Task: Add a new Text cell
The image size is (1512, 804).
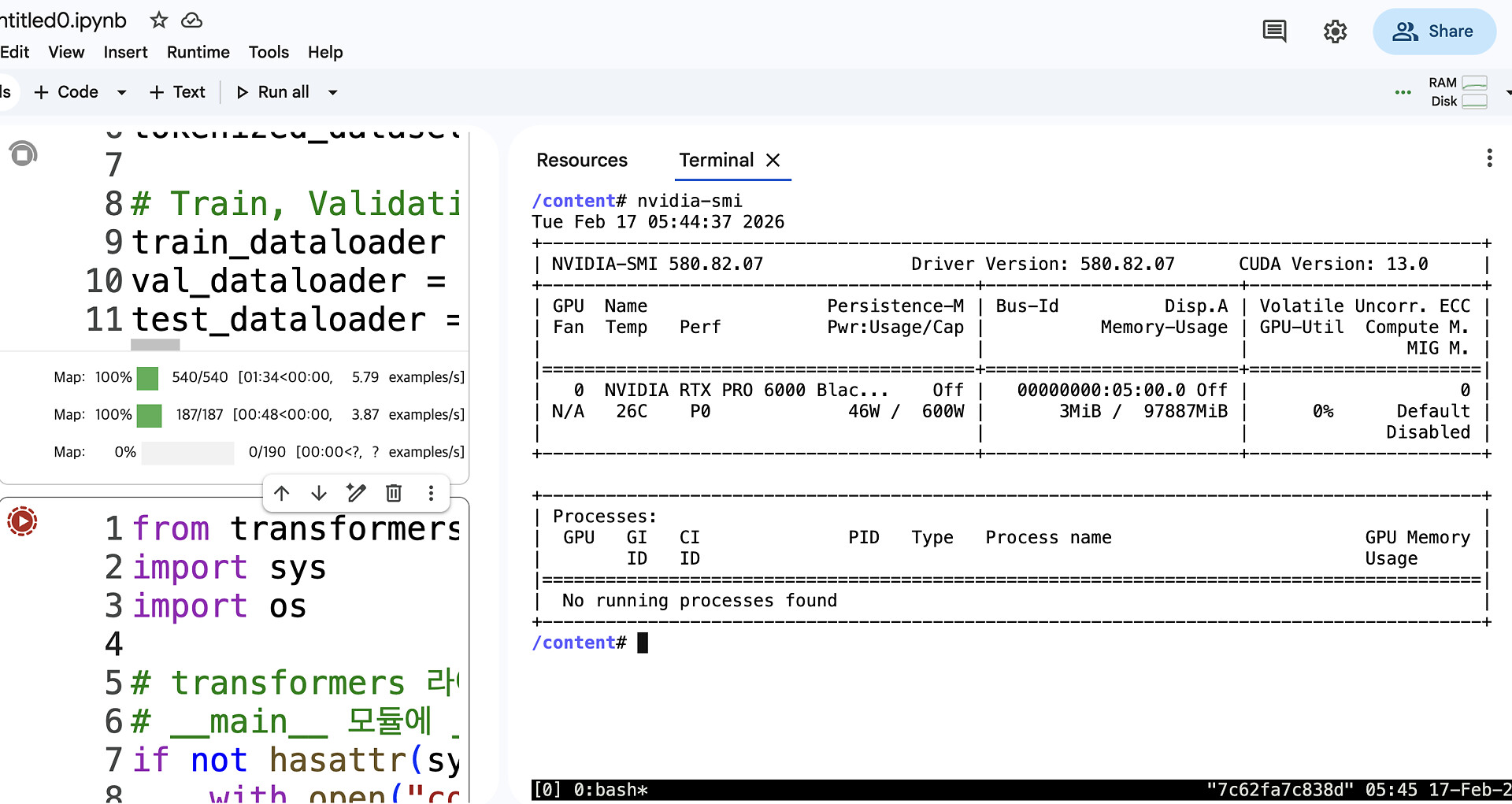Action: tap(178, 92)
